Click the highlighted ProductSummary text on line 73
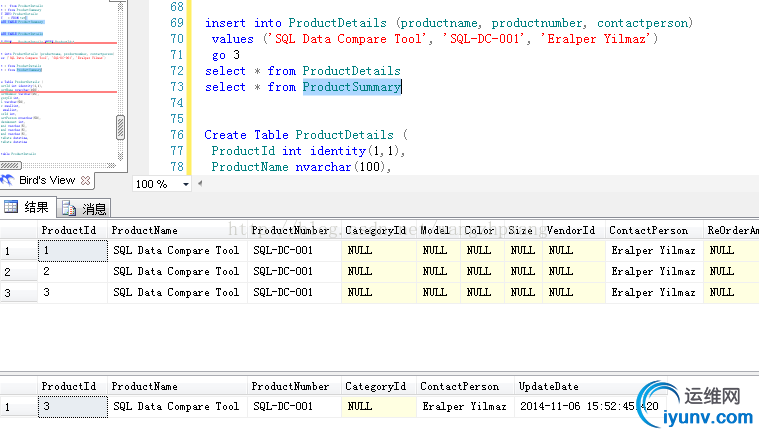This screenshot has width=759, height=436. click(x=352, y=87)
